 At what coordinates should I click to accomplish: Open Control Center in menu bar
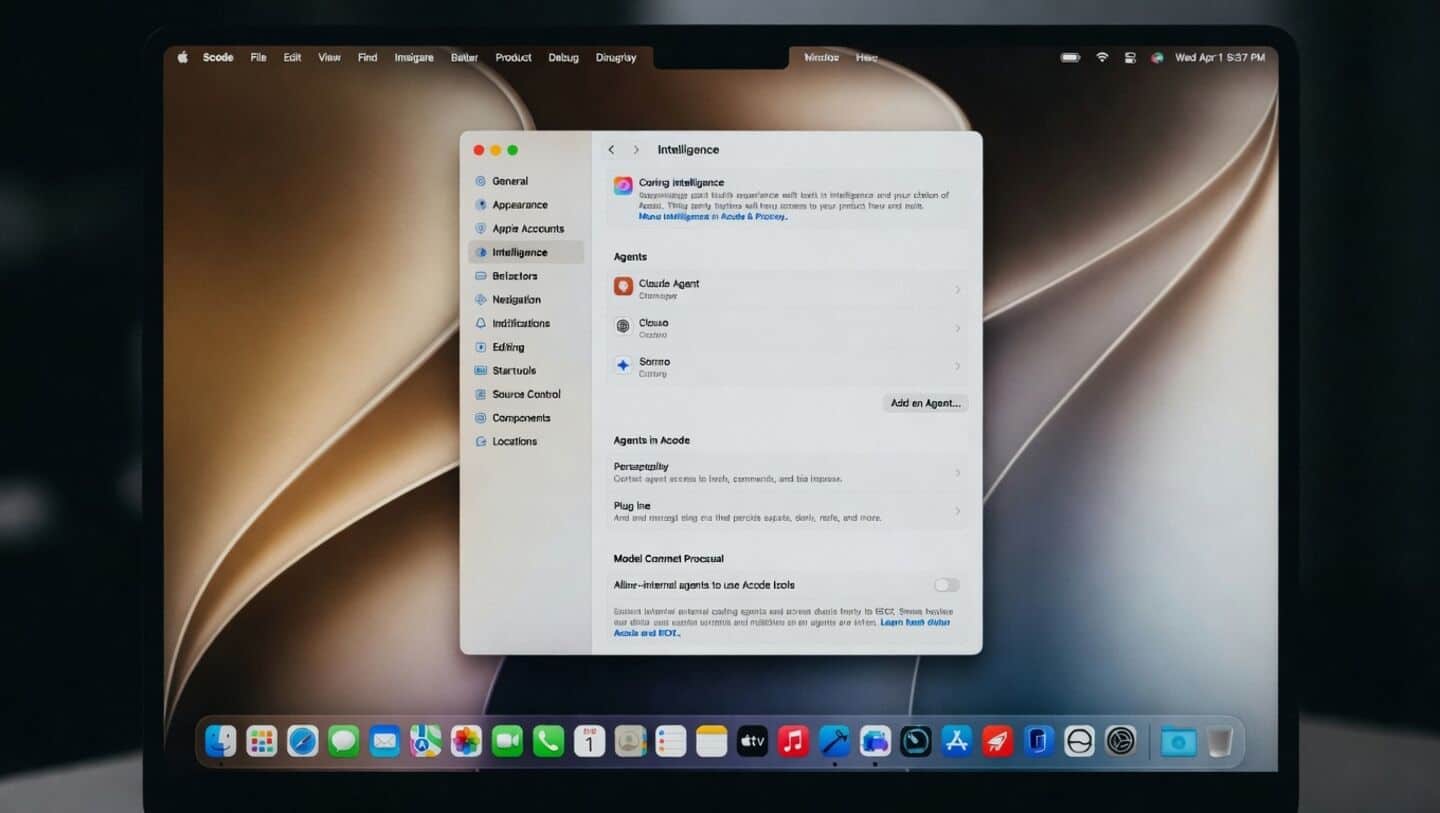point(1131,58)
